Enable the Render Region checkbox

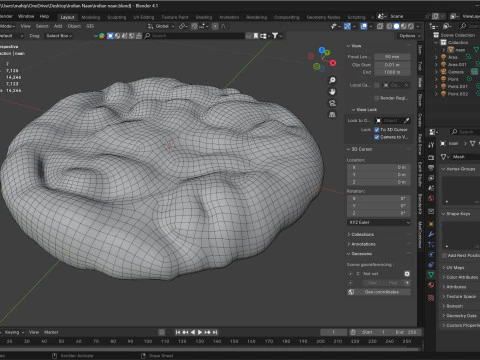tap(377, 98)
